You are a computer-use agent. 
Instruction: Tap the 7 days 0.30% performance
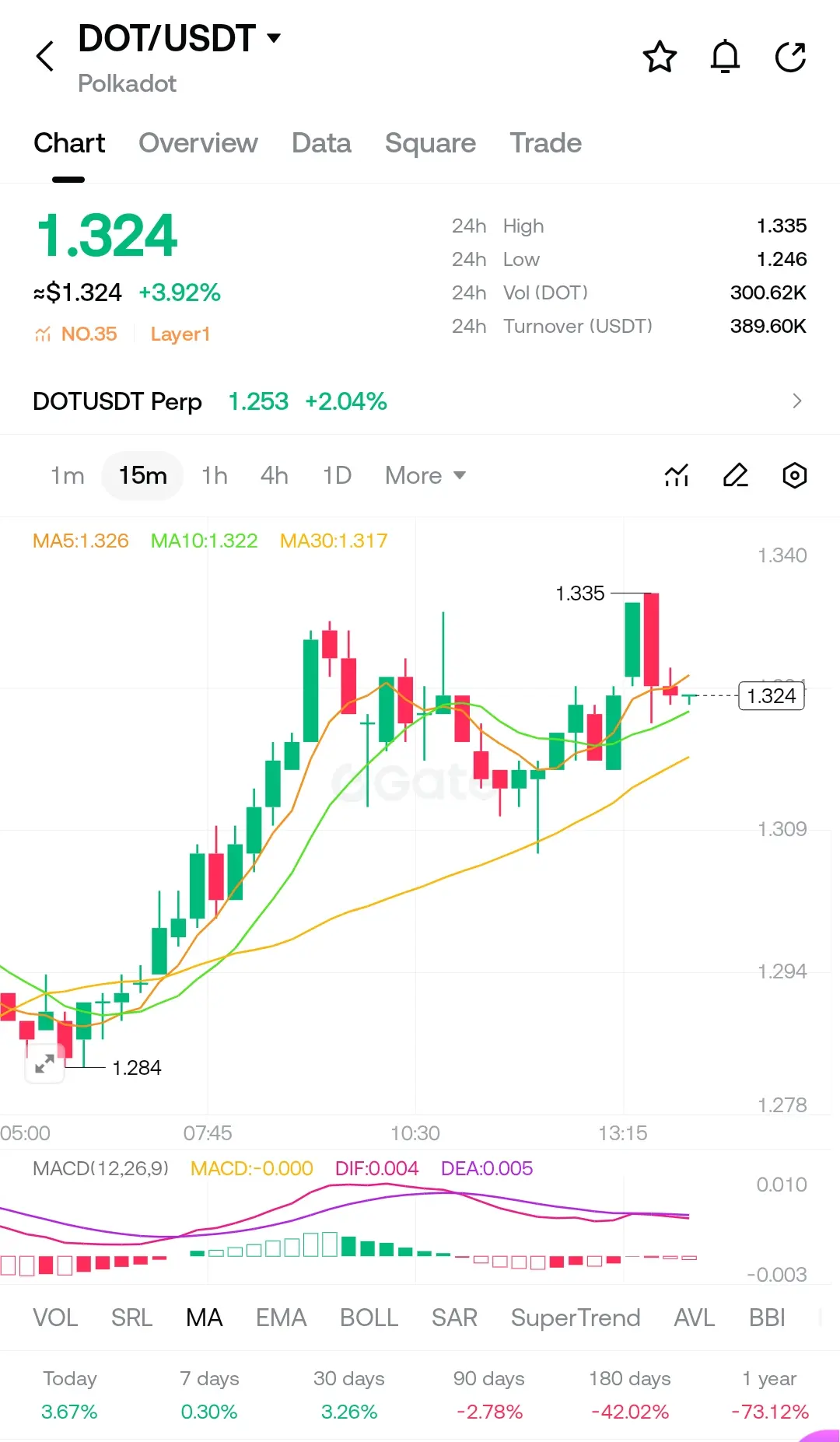[209, 1395]
